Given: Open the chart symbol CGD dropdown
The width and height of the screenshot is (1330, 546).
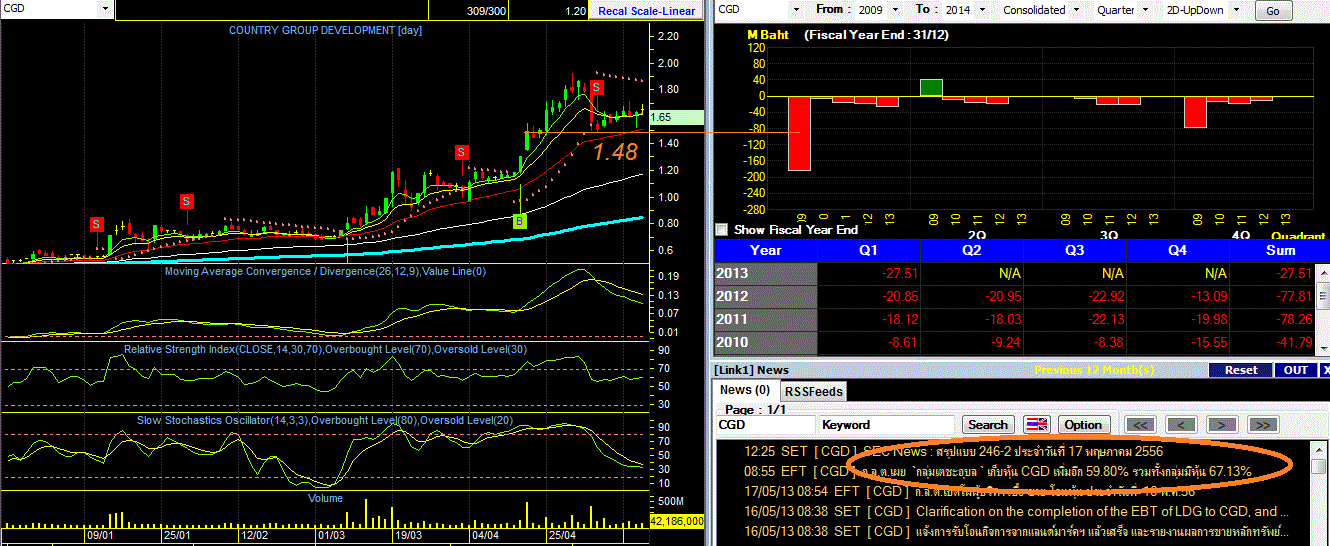Looking at the screenshot, I should pos(105,9).
